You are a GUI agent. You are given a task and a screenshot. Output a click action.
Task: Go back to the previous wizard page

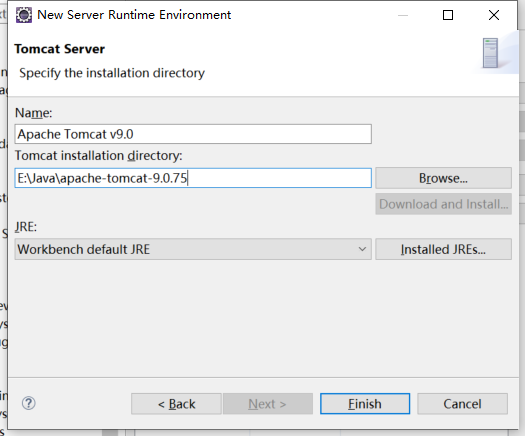click(x=176, y=404)
